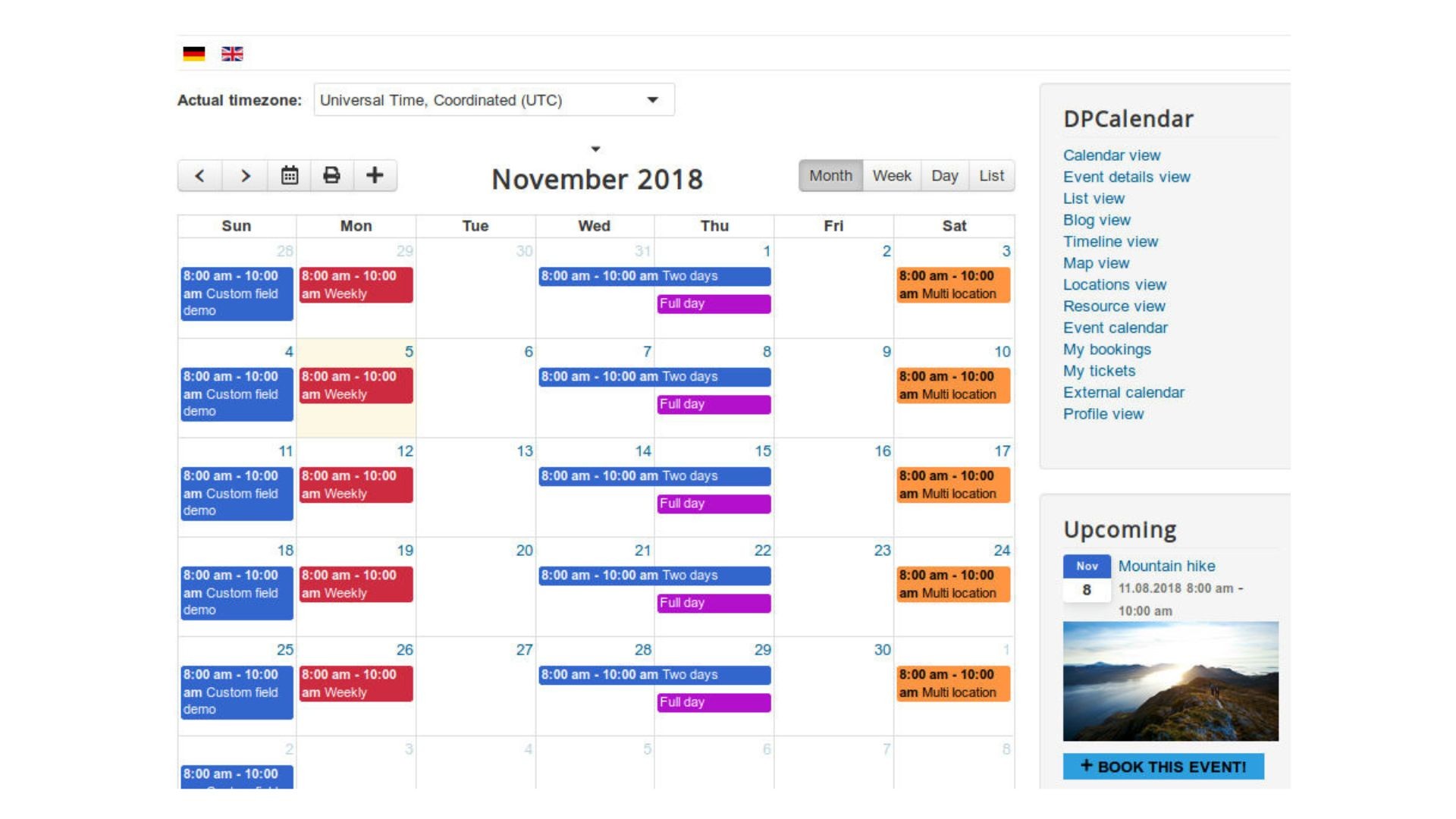Click the Nov 8 upcoming date badge
This screenshot has height=819, width=1456.
click(x=1087, y=579)
